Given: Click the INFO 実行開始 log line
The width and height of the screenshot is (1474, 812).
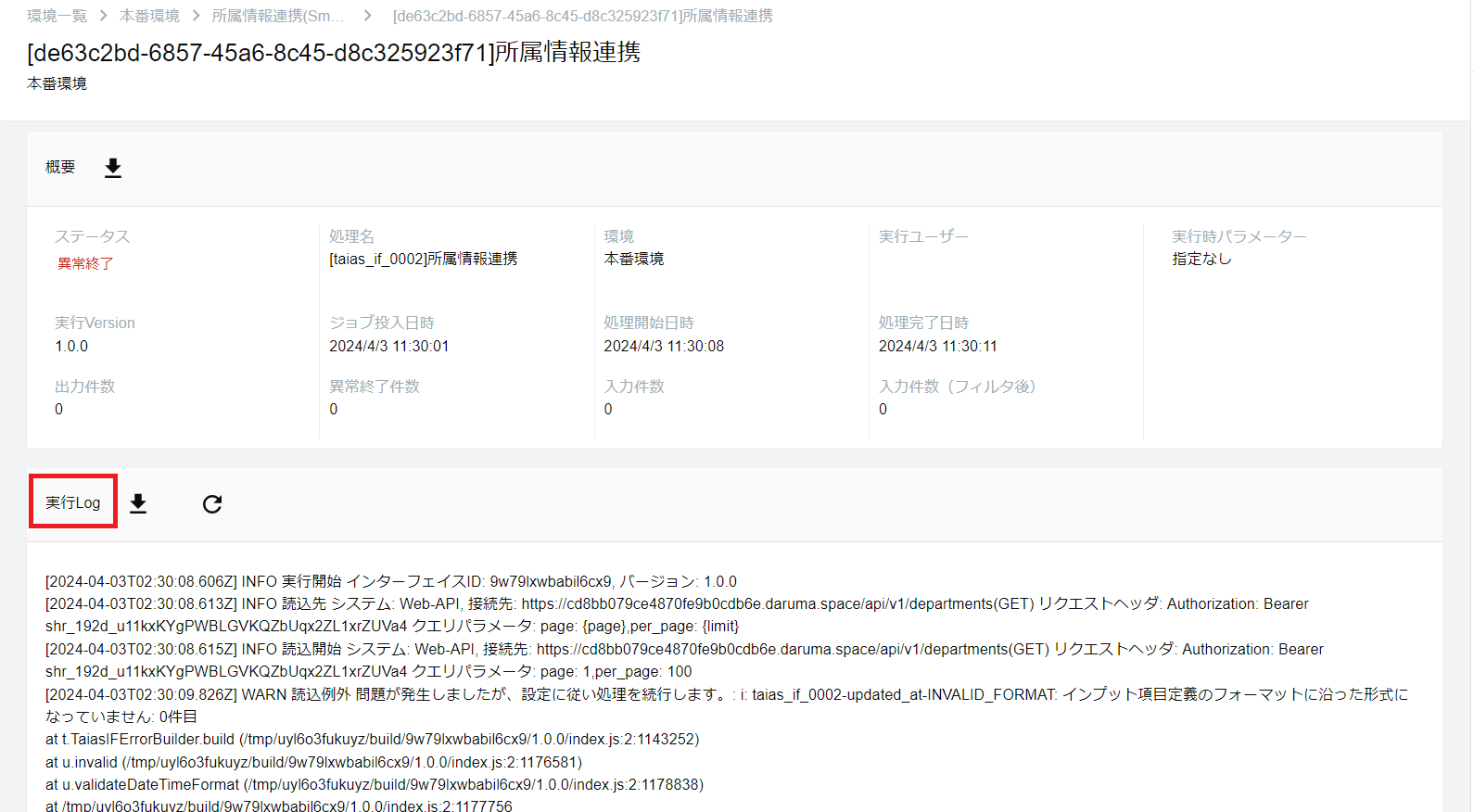Looking at the screenshot, I should pos(390,581).
